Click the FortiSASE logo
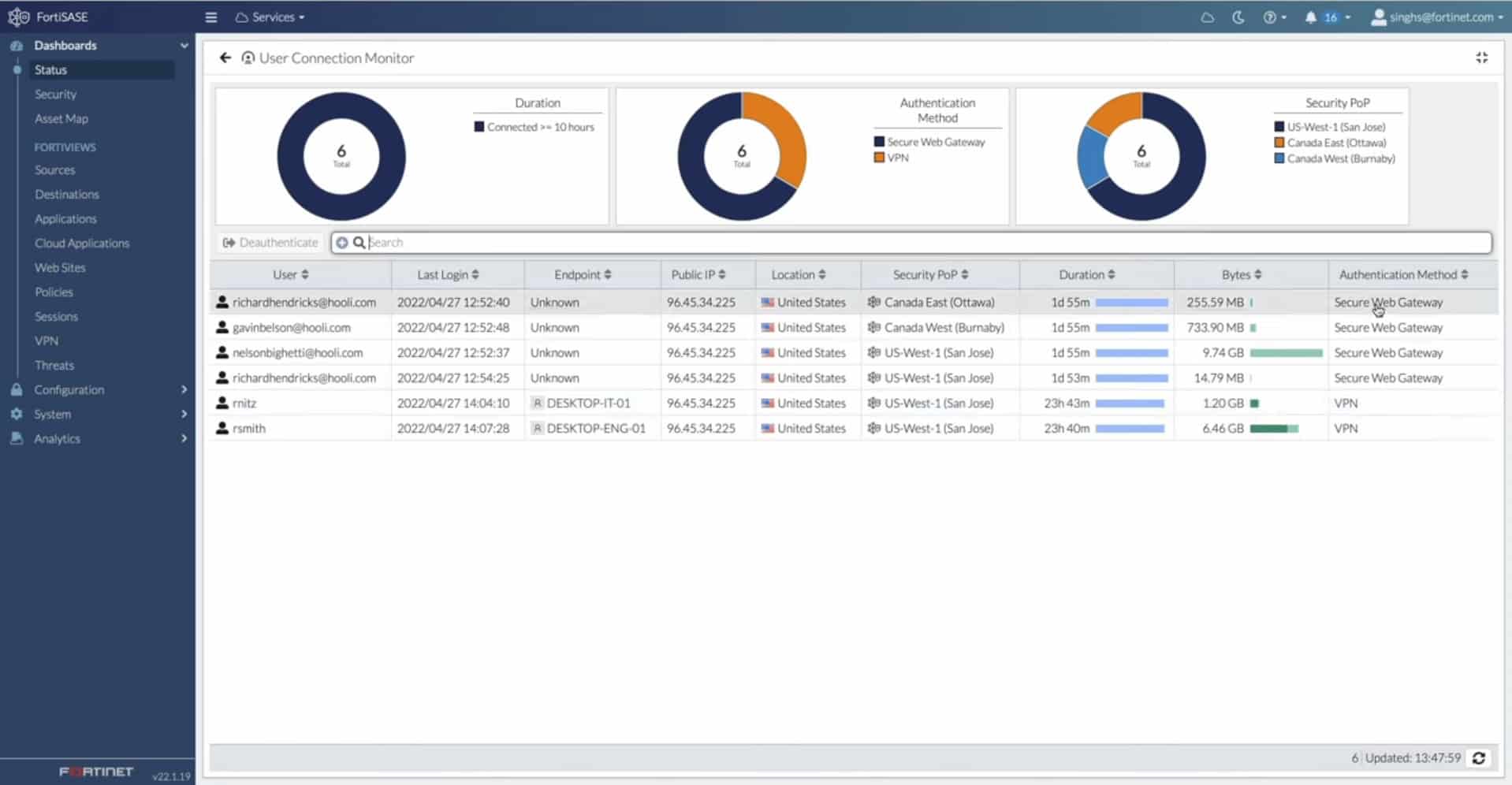Image resolution: width=1512 pixels, height=785 pixels. (48, 17)
